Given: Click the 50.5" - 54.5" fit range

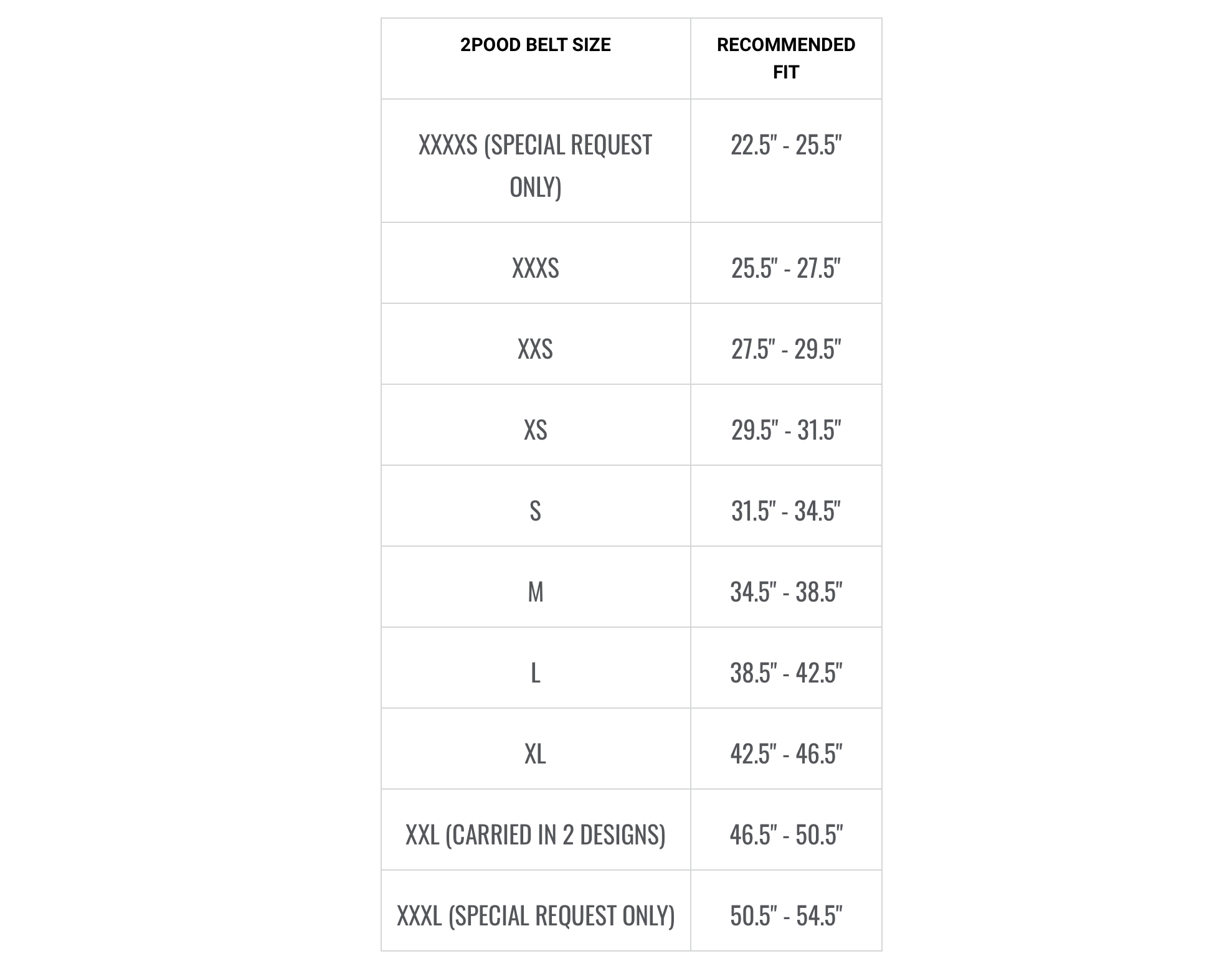Looking at the screenshot, I should tap(786, 916).
